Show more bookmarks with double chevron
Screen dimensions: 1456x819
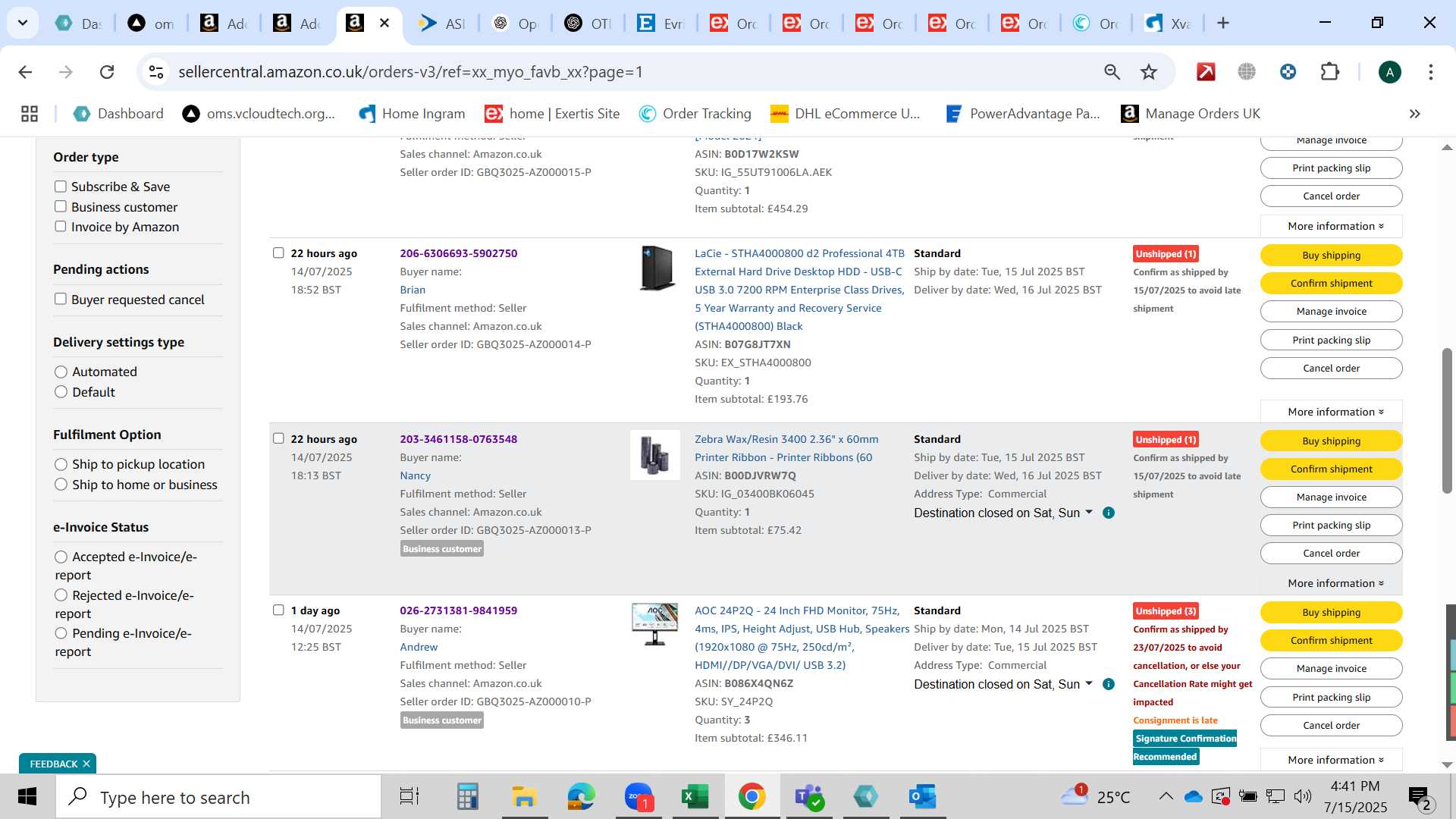coord(1414,114)
